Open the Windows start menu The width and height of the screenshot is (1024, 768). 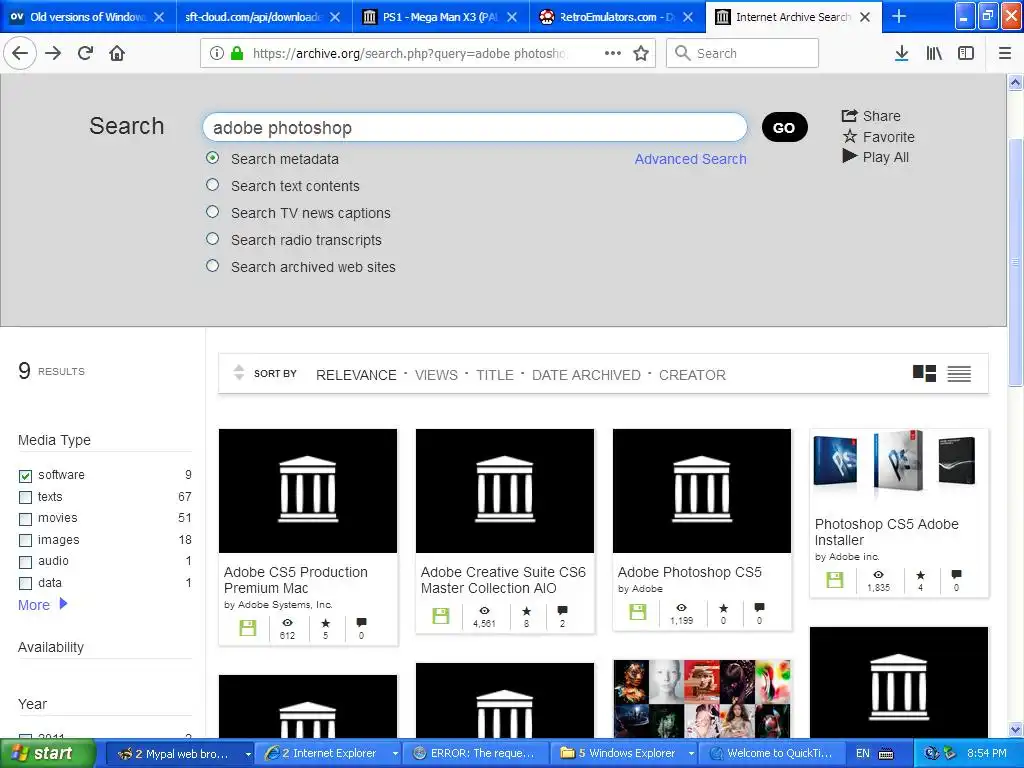46,753
